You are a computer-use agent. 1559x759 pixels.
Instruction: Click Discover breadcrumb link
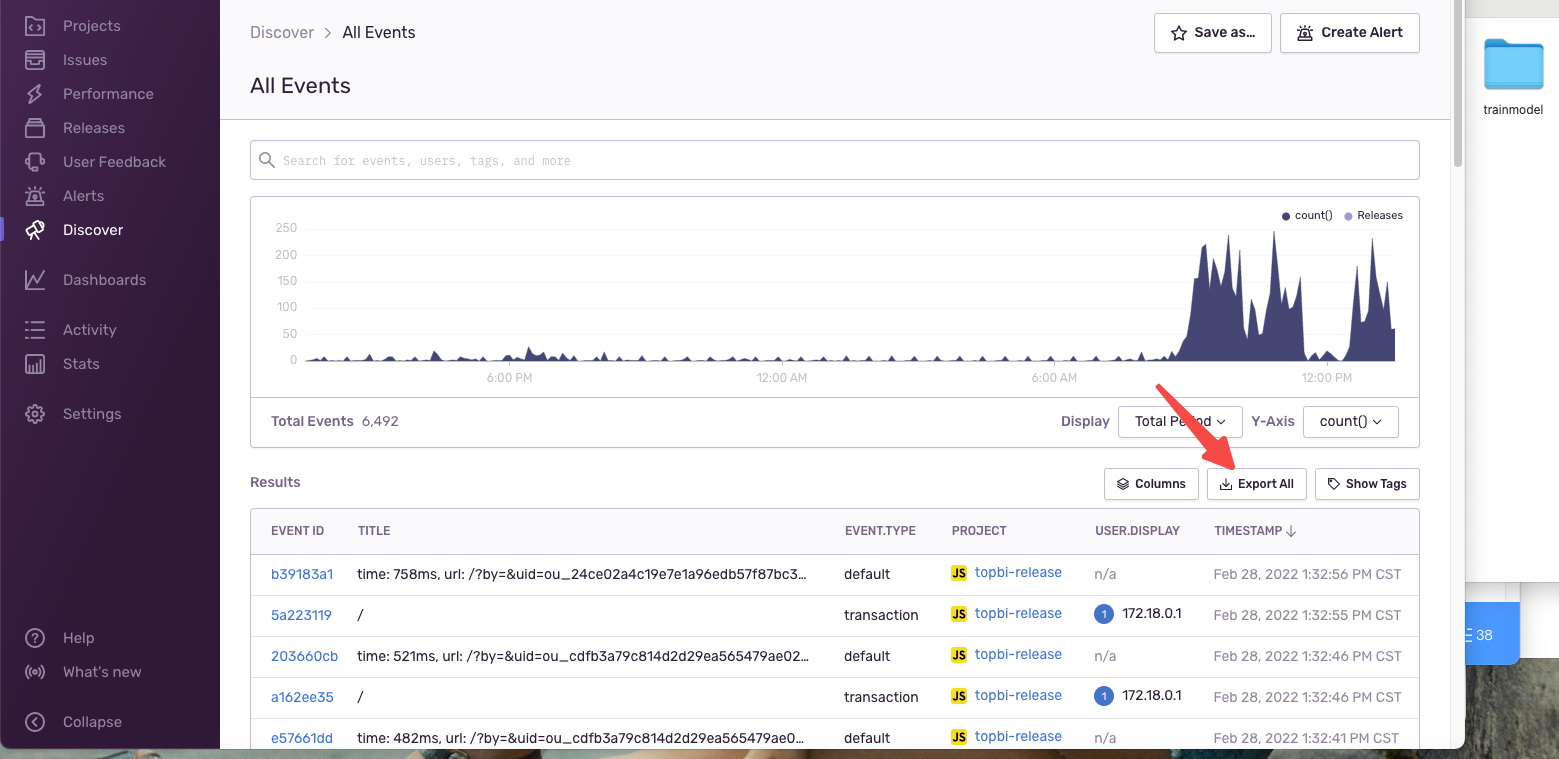pos(282,33)
